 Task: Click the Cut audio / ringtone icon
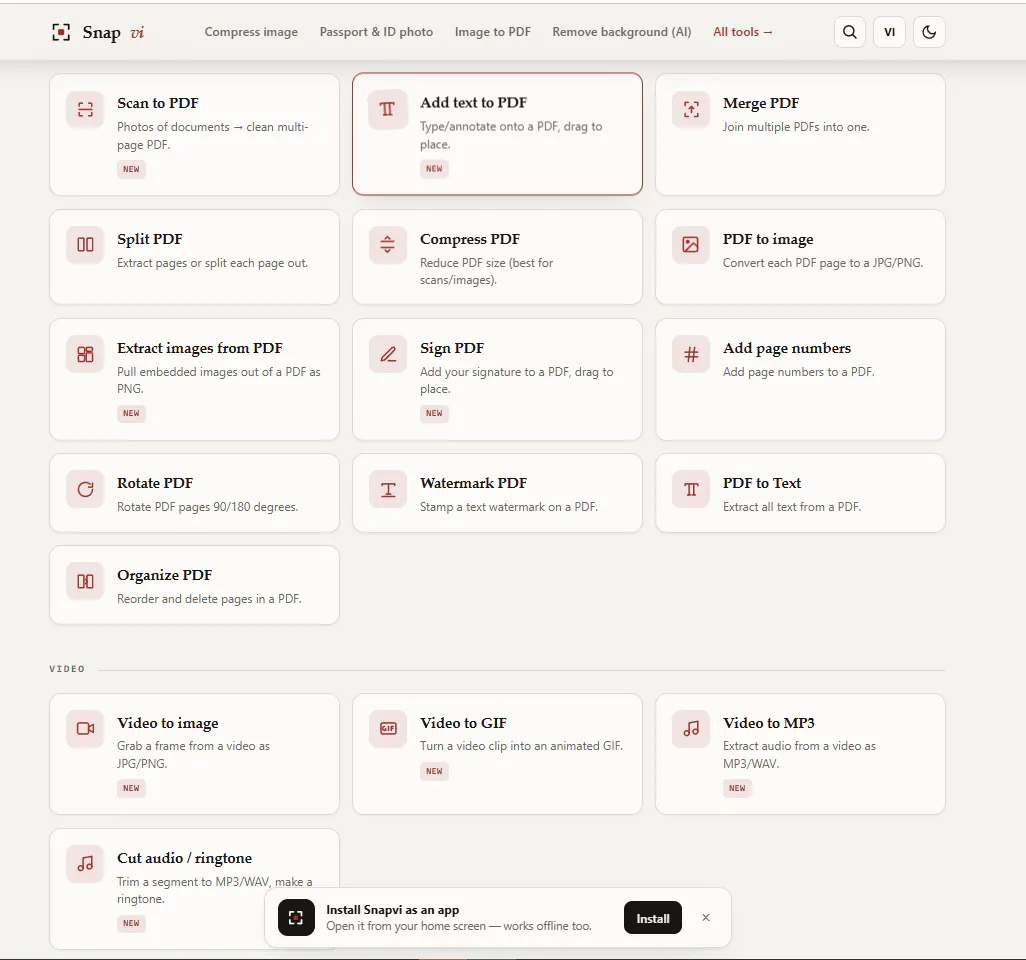click(x=85, y=864)
